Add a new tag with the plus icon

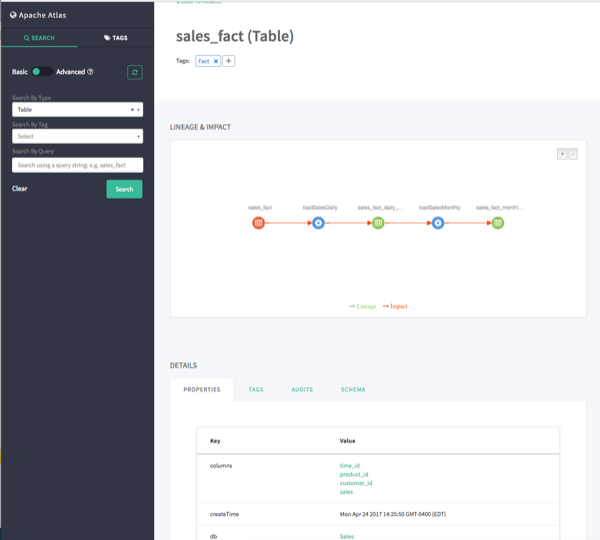click(x=229, y=62)
